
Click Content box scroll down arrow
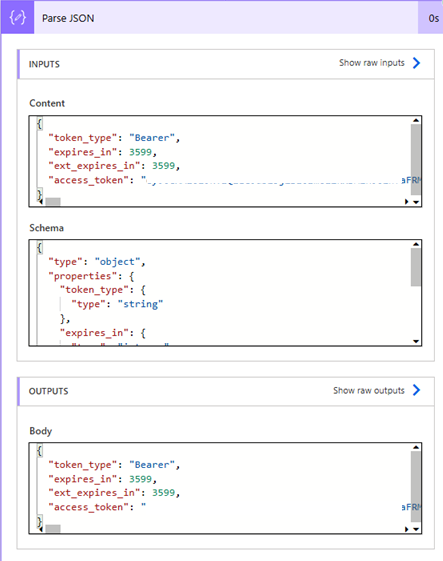pos(416,202)
